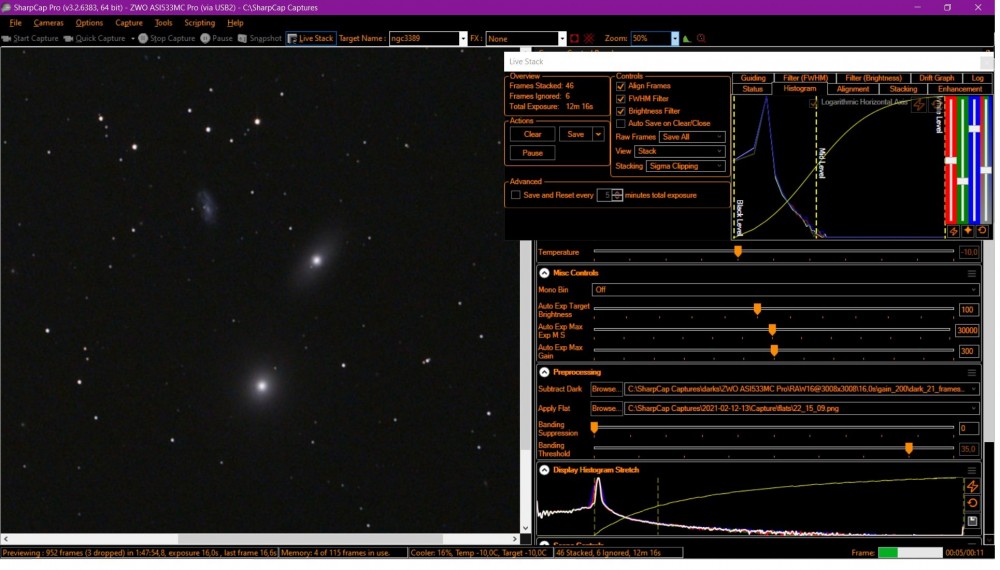
Task: Enable Auto Save on Clear/Close
Action: [621, 124]
